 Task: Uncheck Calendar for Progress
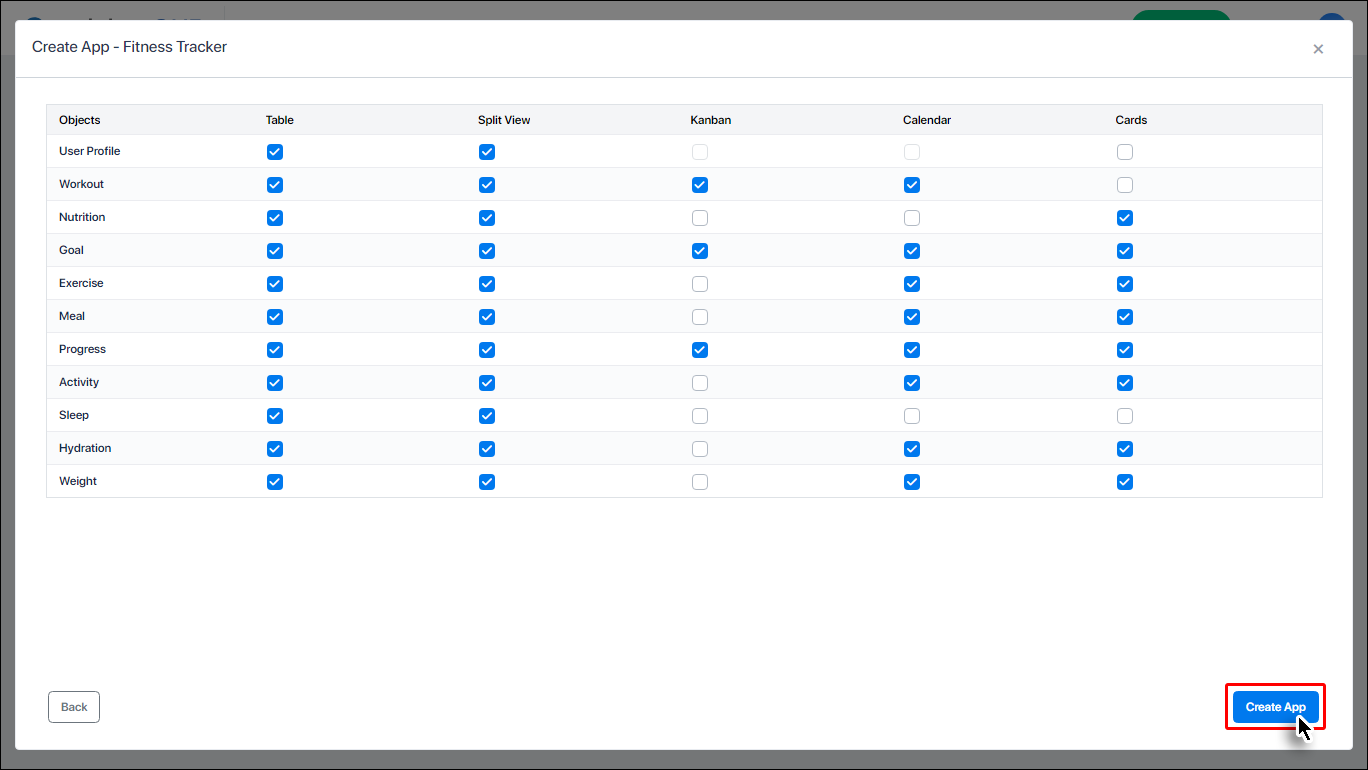coord(912,350)
